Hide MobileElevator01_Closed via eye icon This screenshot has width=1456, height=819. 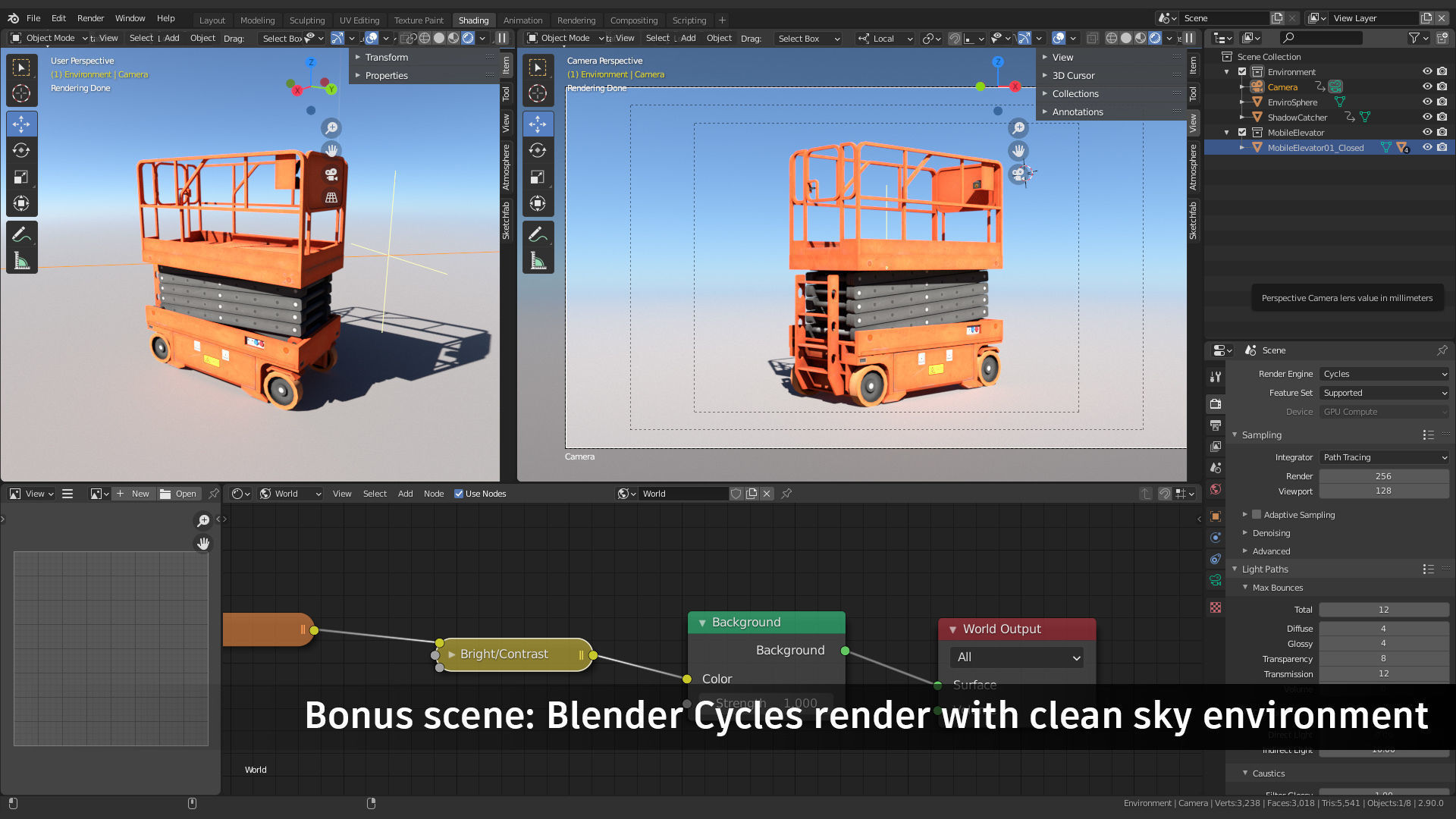[1426, 148]
